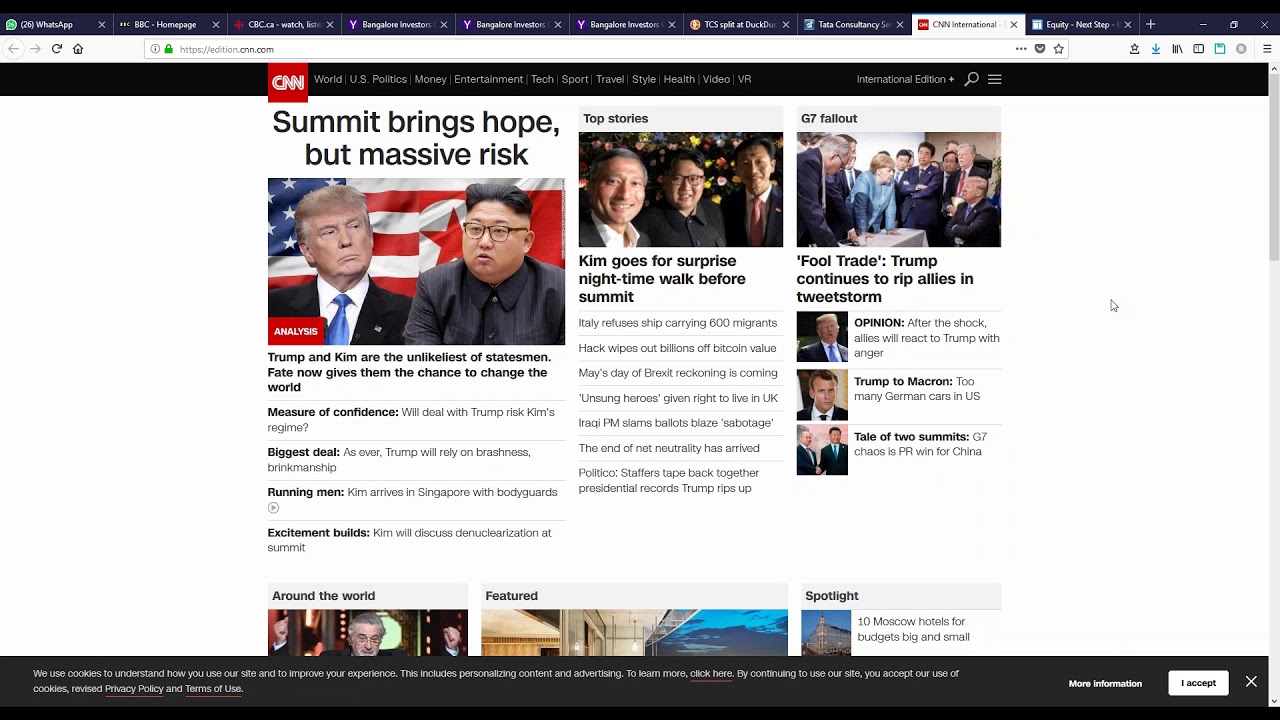Close the cookie notice with X
1280x720 pixels.
pyautogui.click(x=1251, y=682)
